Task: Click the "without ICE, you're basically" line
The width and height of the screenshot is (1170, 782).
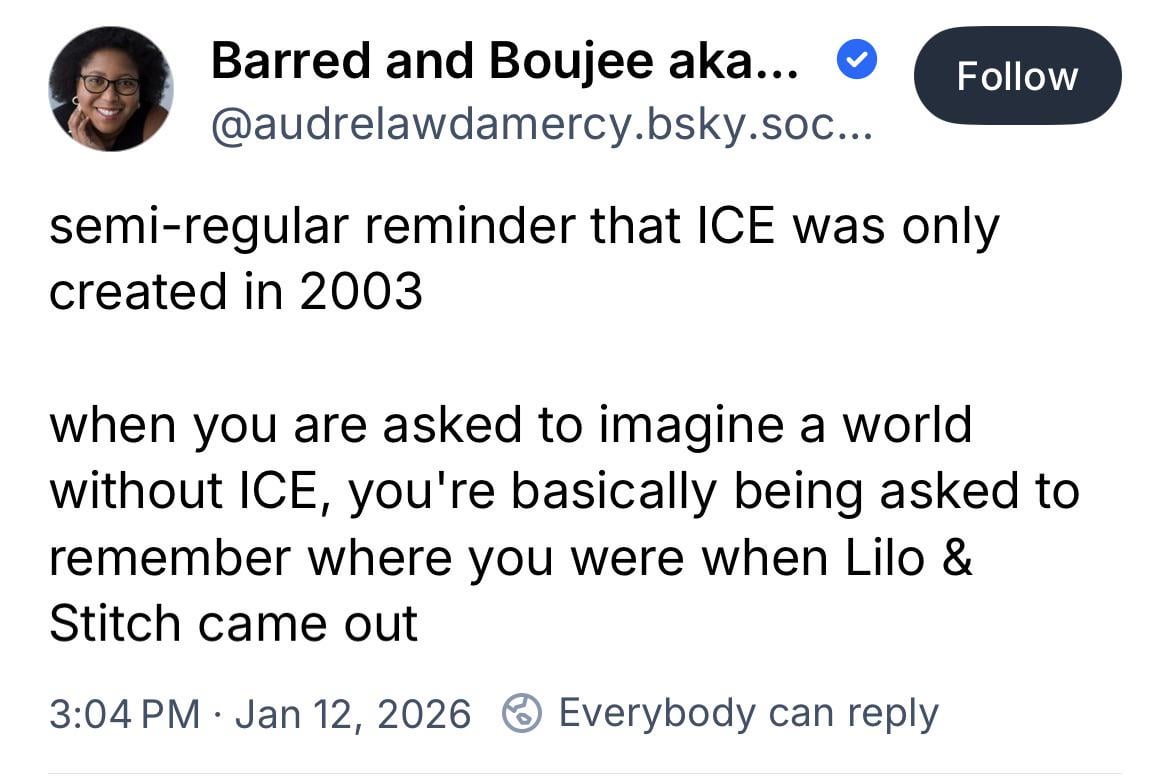Action: coord(563,490)
